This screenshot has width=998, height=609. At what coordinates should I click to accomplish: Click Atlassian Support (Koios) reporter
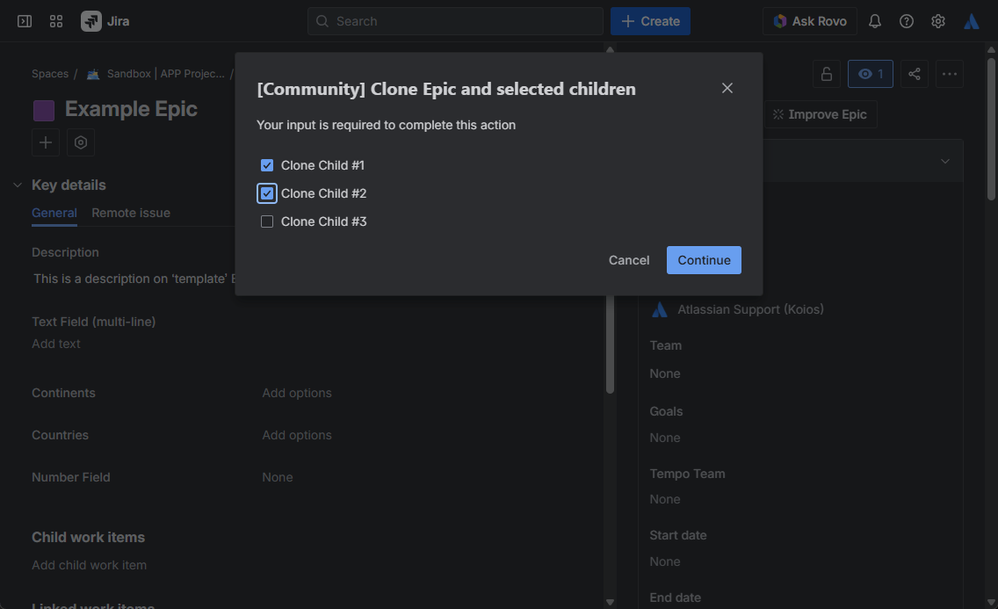pos(737,309)
